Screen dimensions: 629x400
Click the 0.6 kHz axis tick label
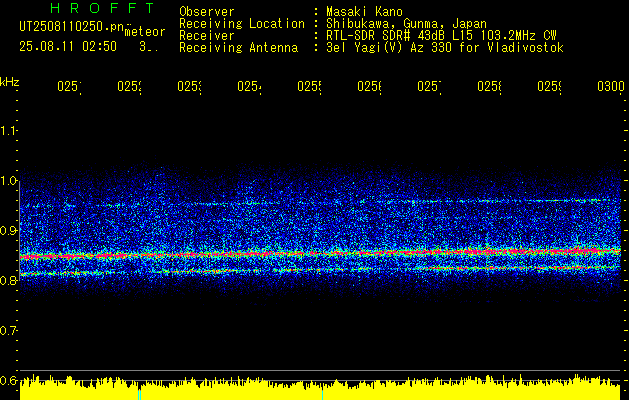(8, 380)
